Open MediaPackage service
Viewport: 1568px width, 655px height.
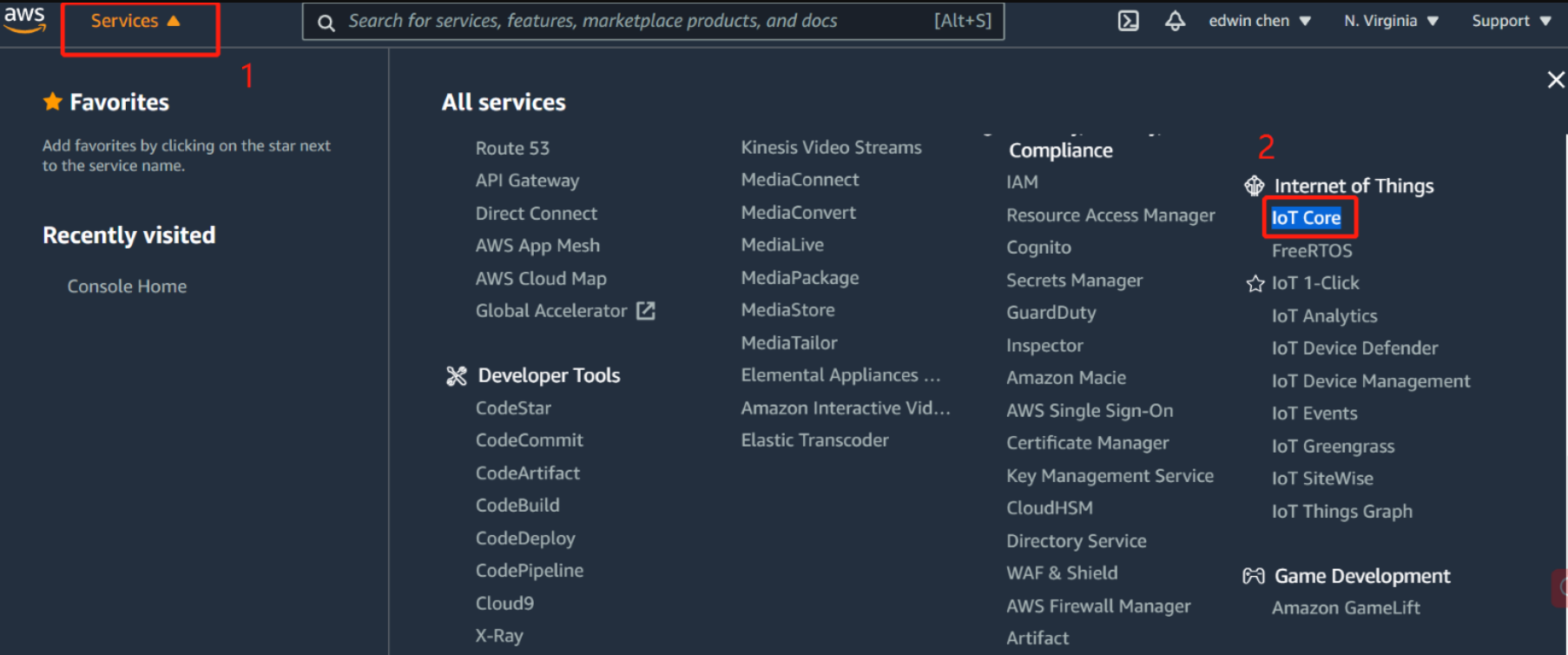(800, 278)
